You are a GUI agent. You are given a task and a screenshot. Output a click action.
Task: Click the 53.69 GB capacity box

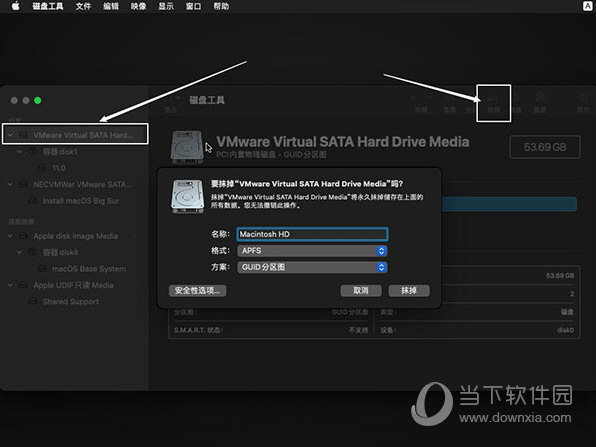(545, 147)
